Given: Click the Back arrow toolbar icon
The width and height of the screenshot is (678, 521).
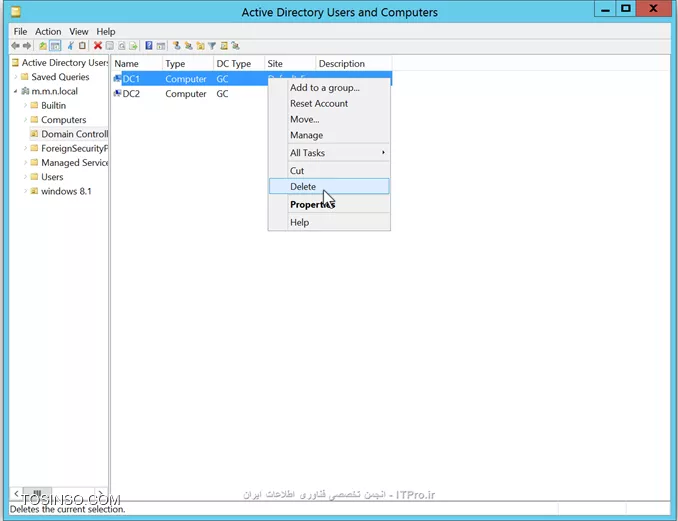Looking at the screenshot, I should coord(16,45).
